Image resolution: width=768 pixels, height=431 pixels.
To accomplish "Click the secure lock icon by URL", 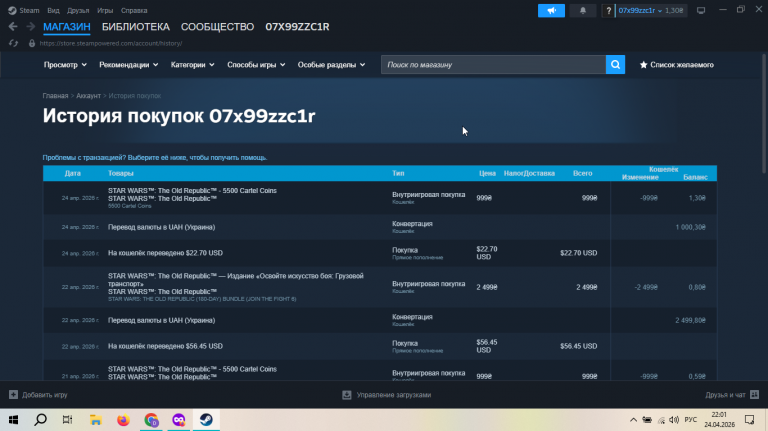I will point(32,43).
